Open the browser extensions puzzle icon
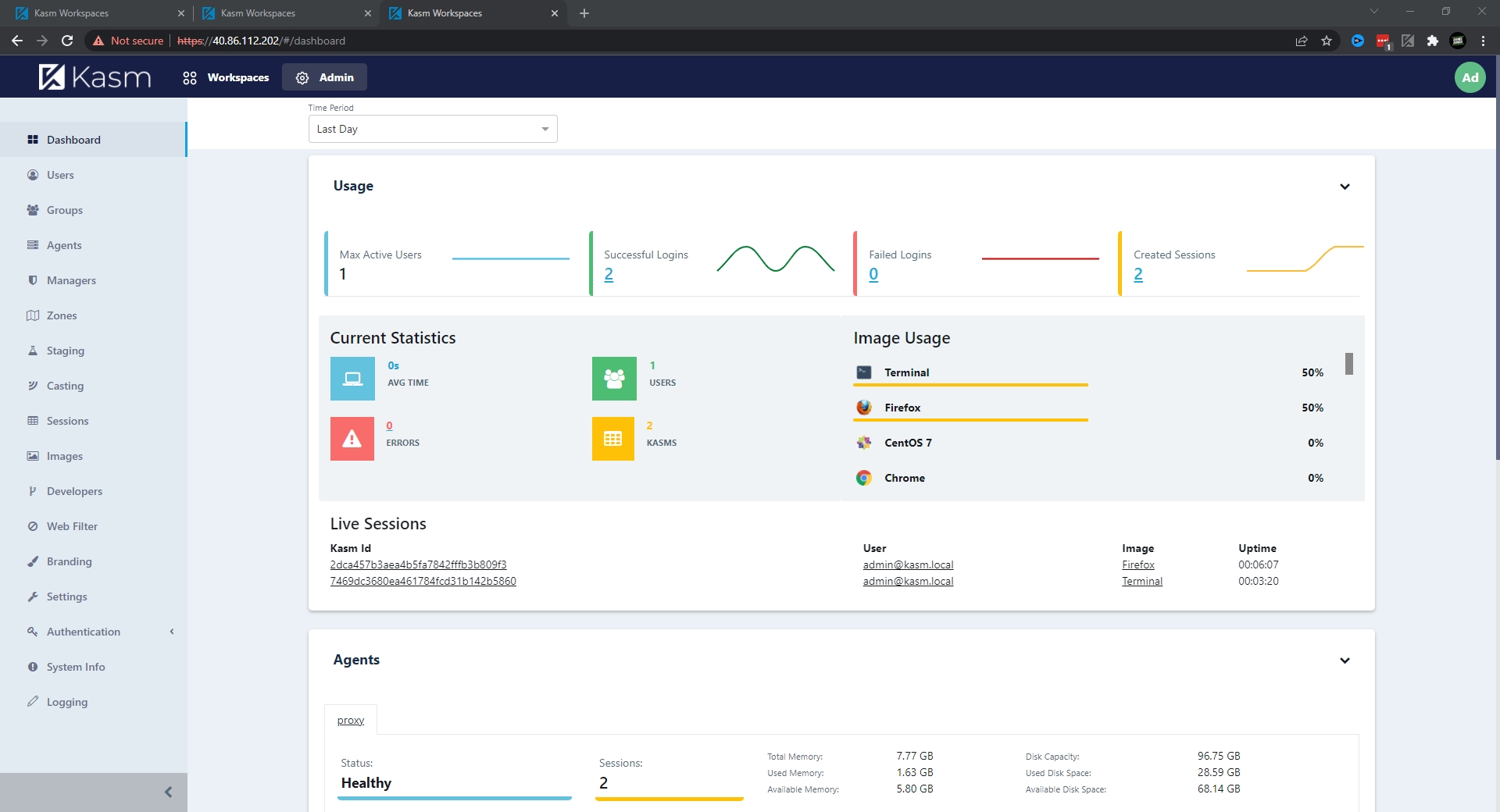1500x812 pixels. point(1432,41)
